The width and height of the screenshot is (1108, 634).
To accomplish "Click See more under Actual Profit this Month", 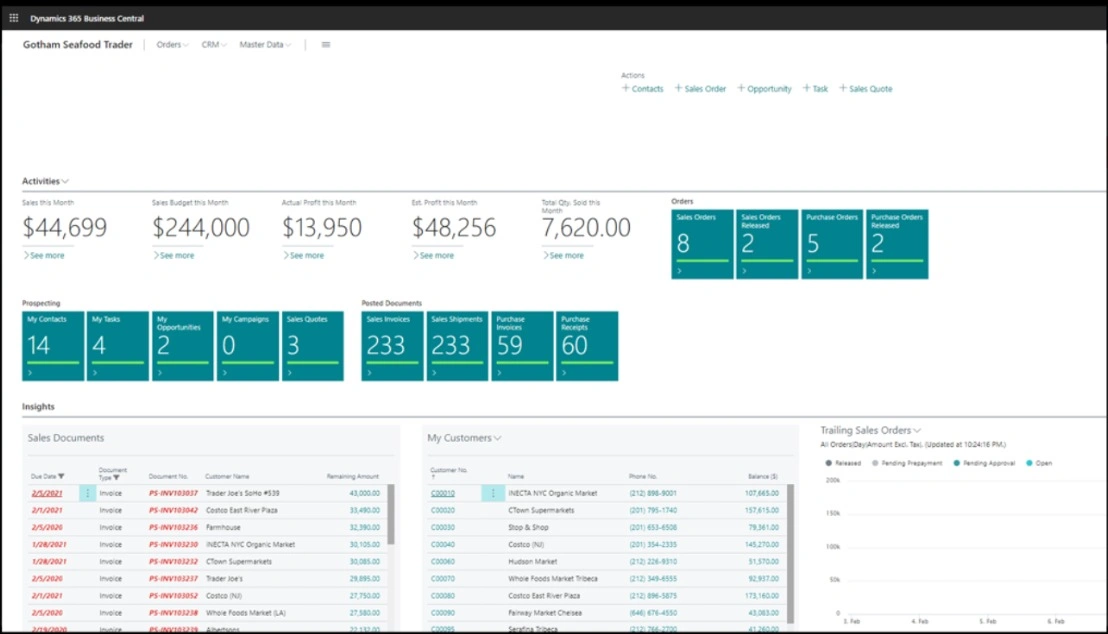I will tap(304, 255).
